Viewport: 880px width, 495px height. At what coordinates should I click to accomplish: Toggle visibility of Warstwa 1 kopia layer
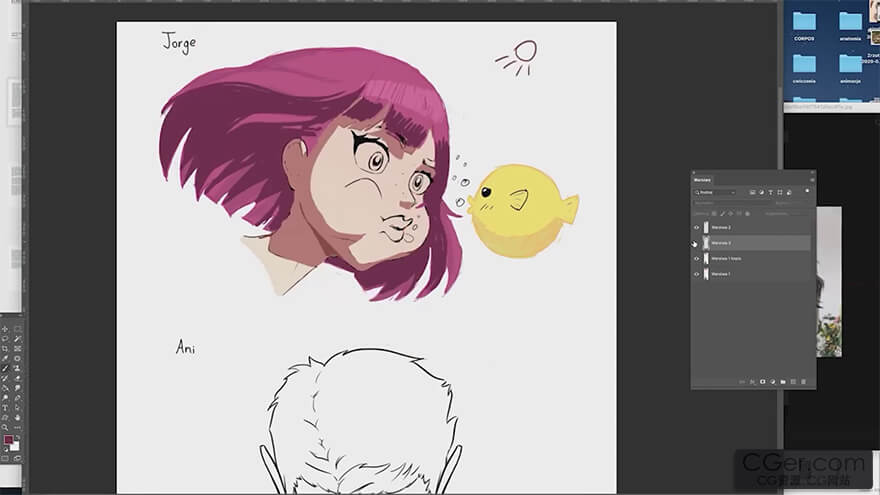point(696,258)
